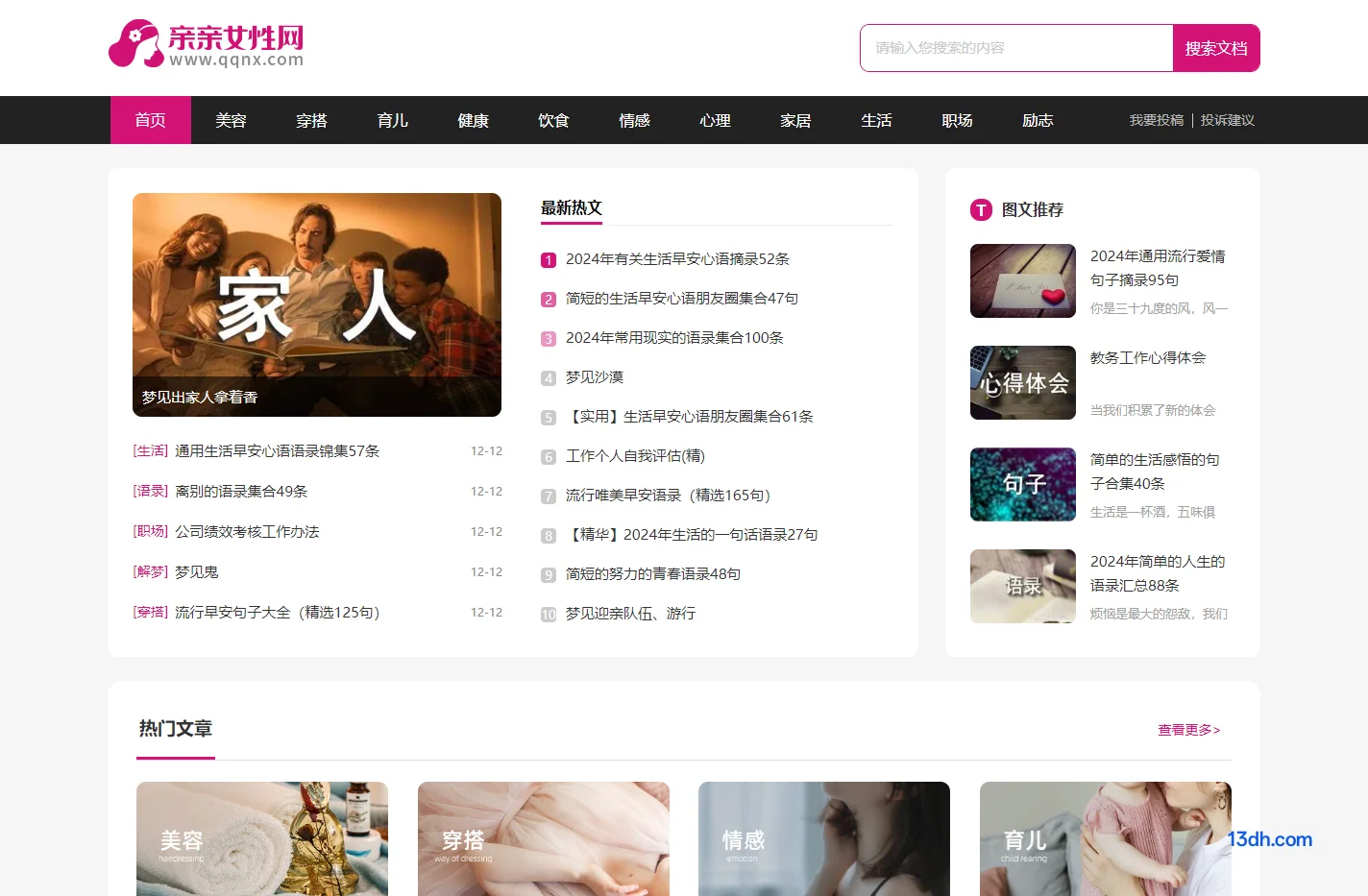Click the 投诉建议 link

click(x=1228, y=120)
